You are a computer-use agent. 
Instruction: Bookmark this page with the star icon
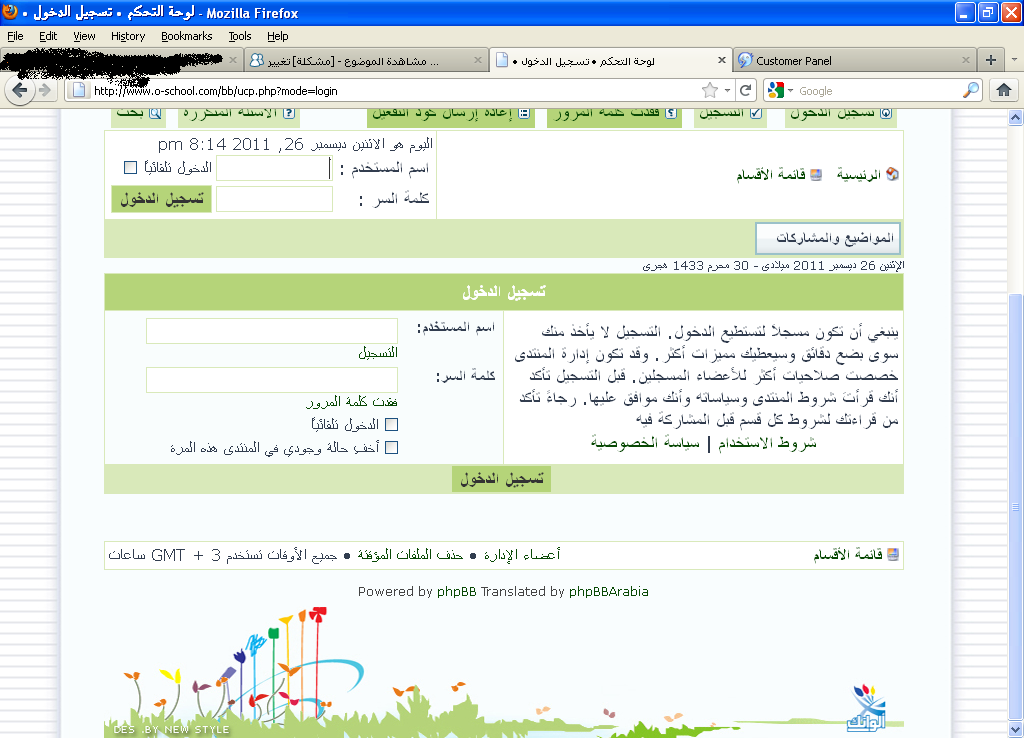point(710,91)
